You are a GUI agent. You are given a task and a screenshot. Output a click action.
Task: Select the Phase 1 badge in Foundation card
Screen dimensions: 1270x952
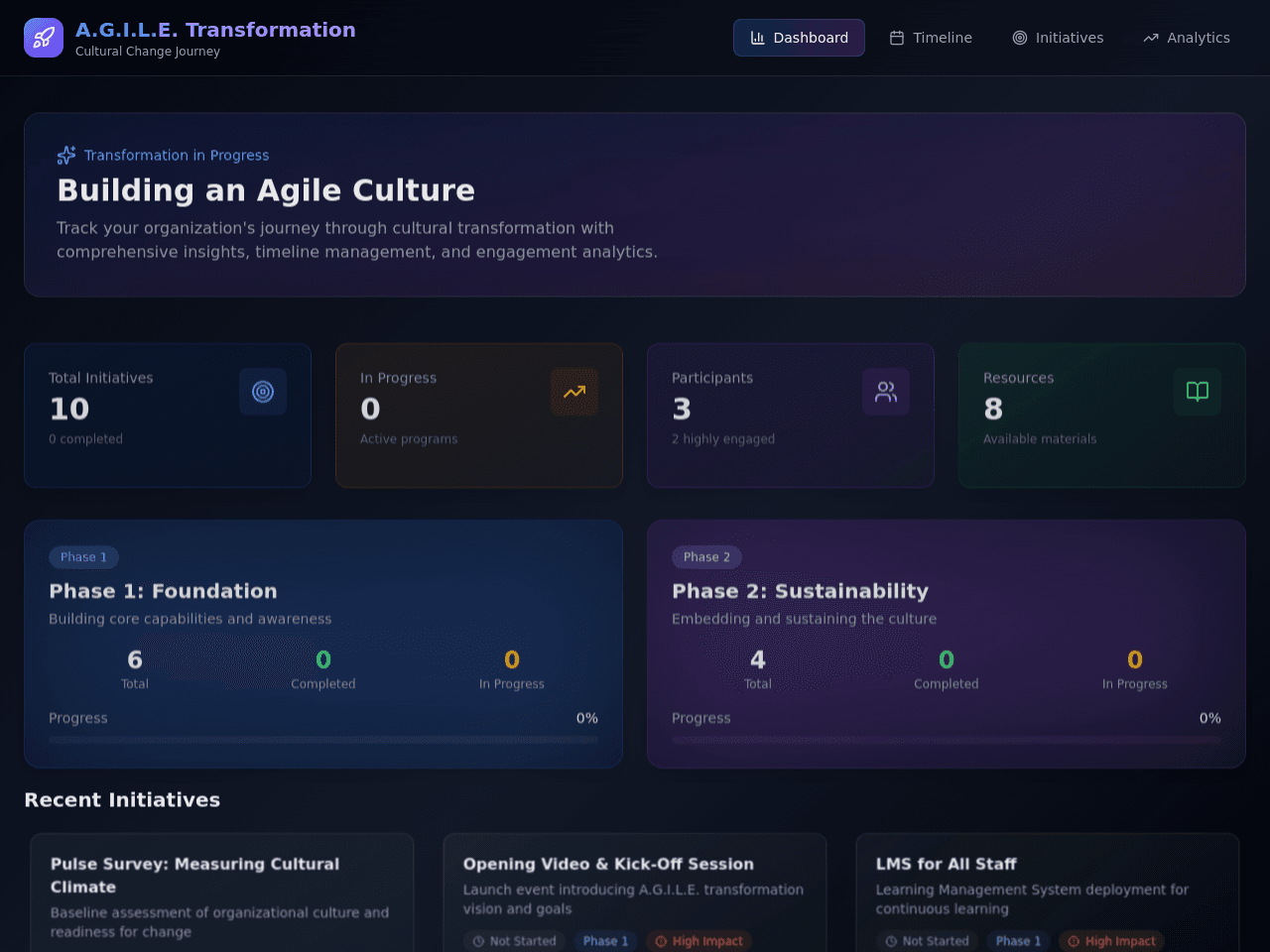point(83,557)
